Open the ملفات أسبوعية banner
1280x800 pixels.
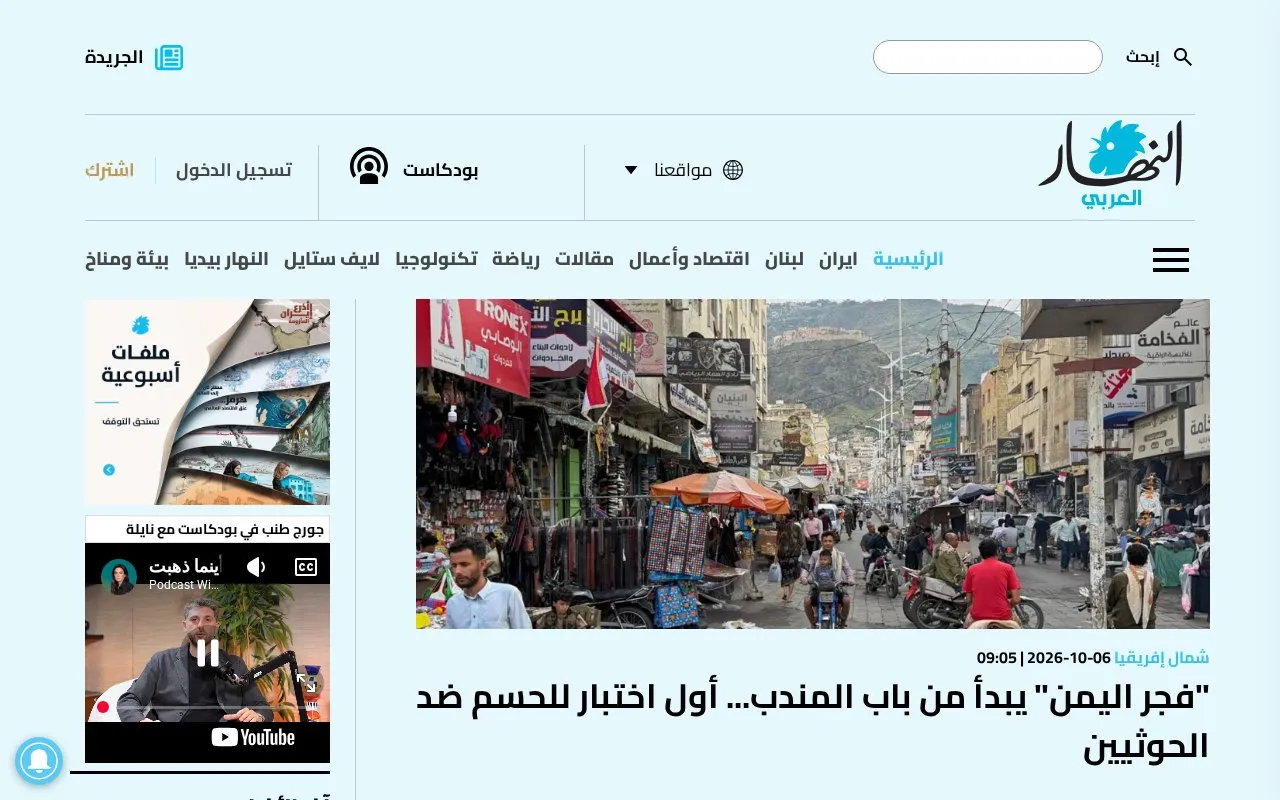point(207,402)
